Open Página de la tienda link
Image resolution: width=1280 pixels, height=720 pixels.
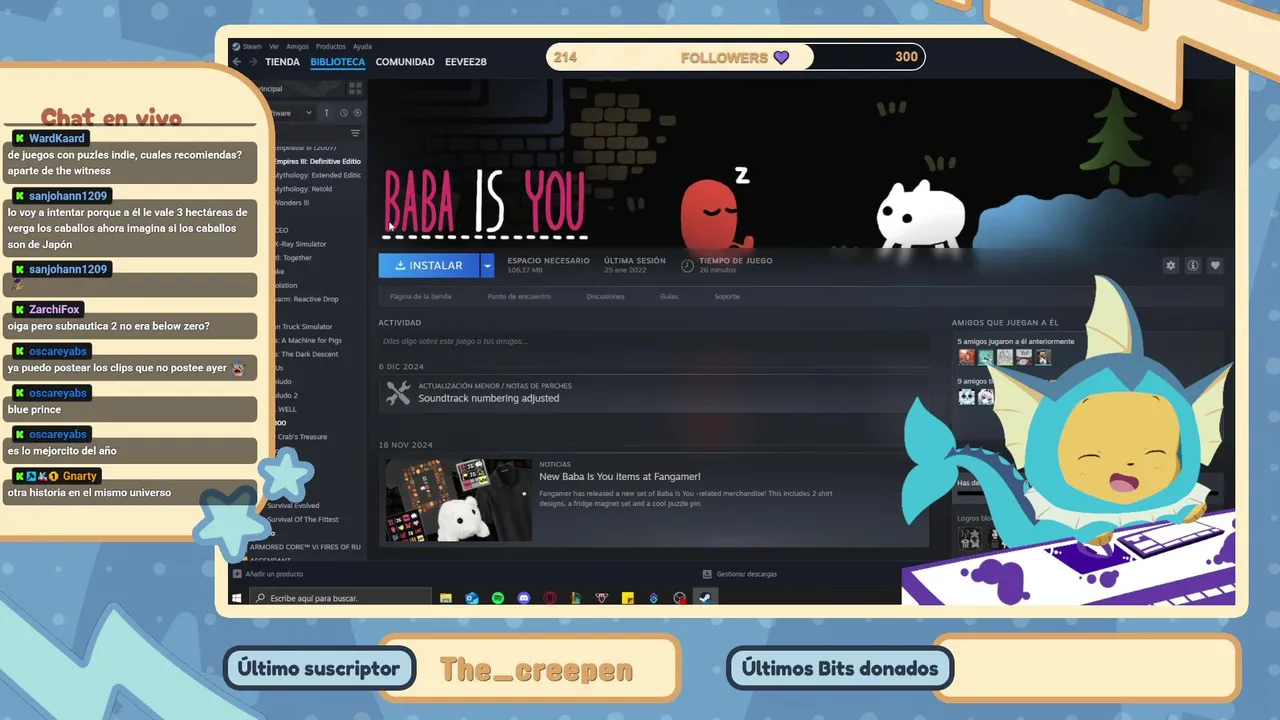[x=420, y=296]
